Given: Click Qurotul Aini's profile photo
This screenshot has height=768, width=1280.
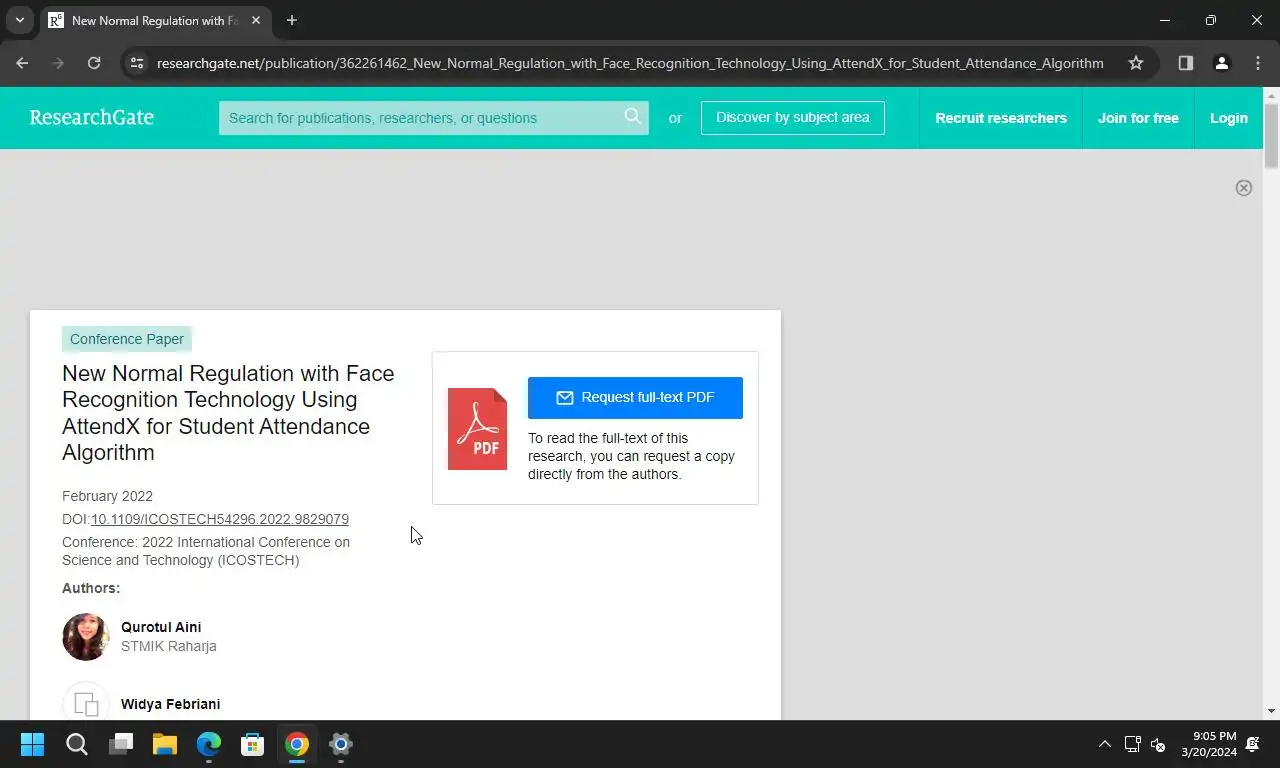Looking at the screenshot, I should [x=86, y=637].
